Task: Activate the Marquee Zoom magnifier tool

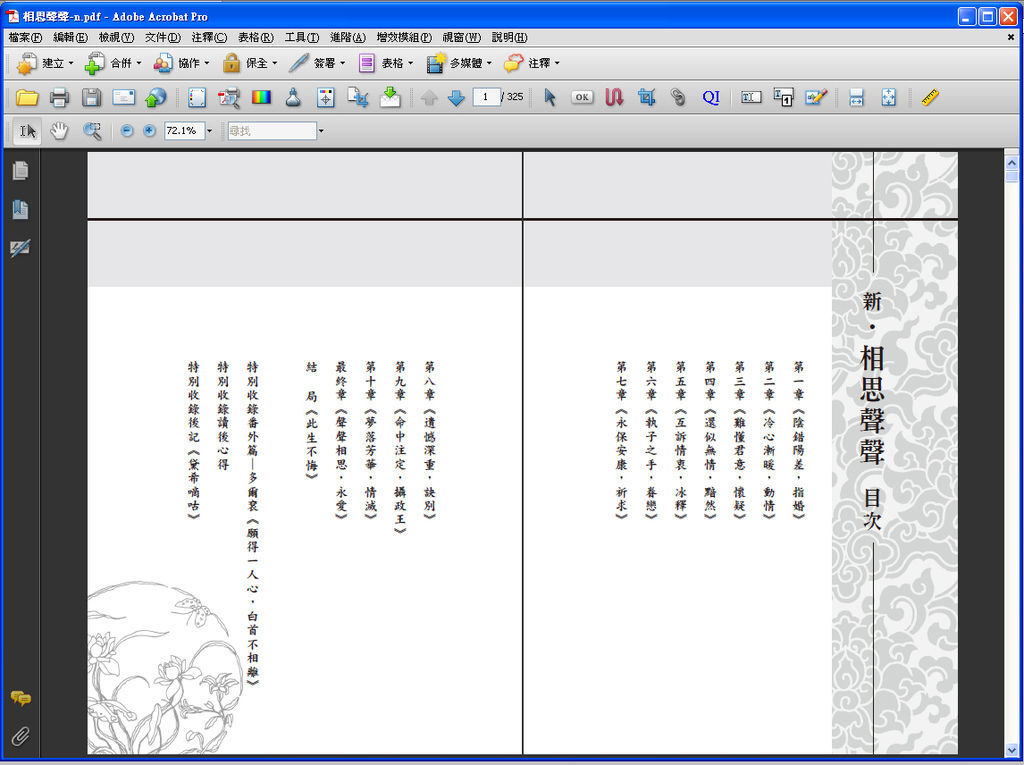Action: [x=92, y=131]
